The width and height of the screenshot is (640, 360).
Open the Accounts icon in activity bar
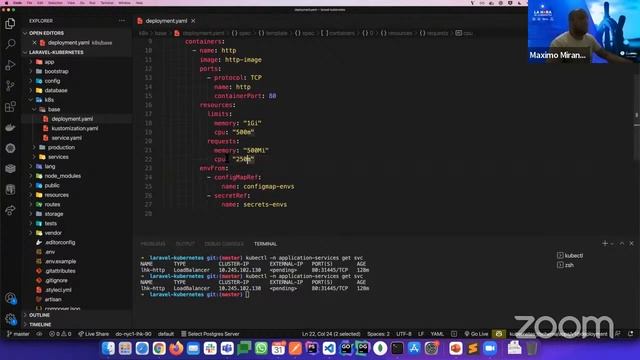point(10,298)
